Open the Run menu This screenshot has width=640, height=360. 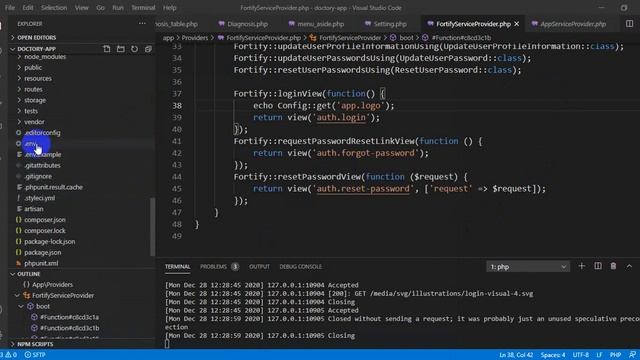click(x=118, y=8)
